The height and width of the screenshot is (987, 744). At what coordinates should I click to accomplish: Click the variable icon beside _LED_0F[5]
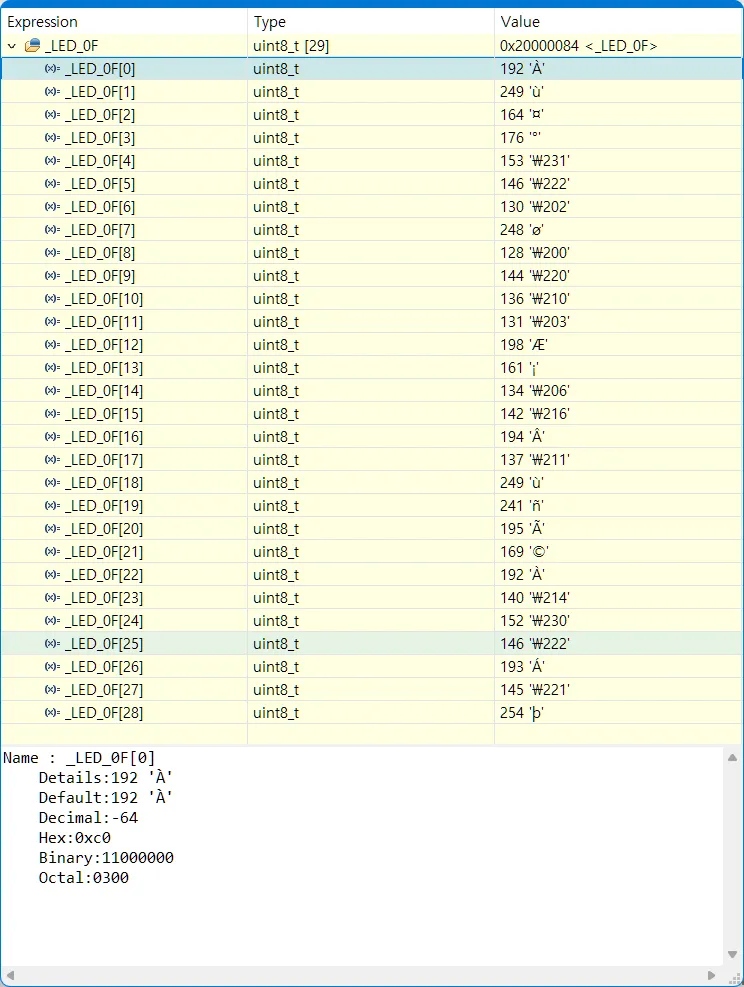[52, 184]
